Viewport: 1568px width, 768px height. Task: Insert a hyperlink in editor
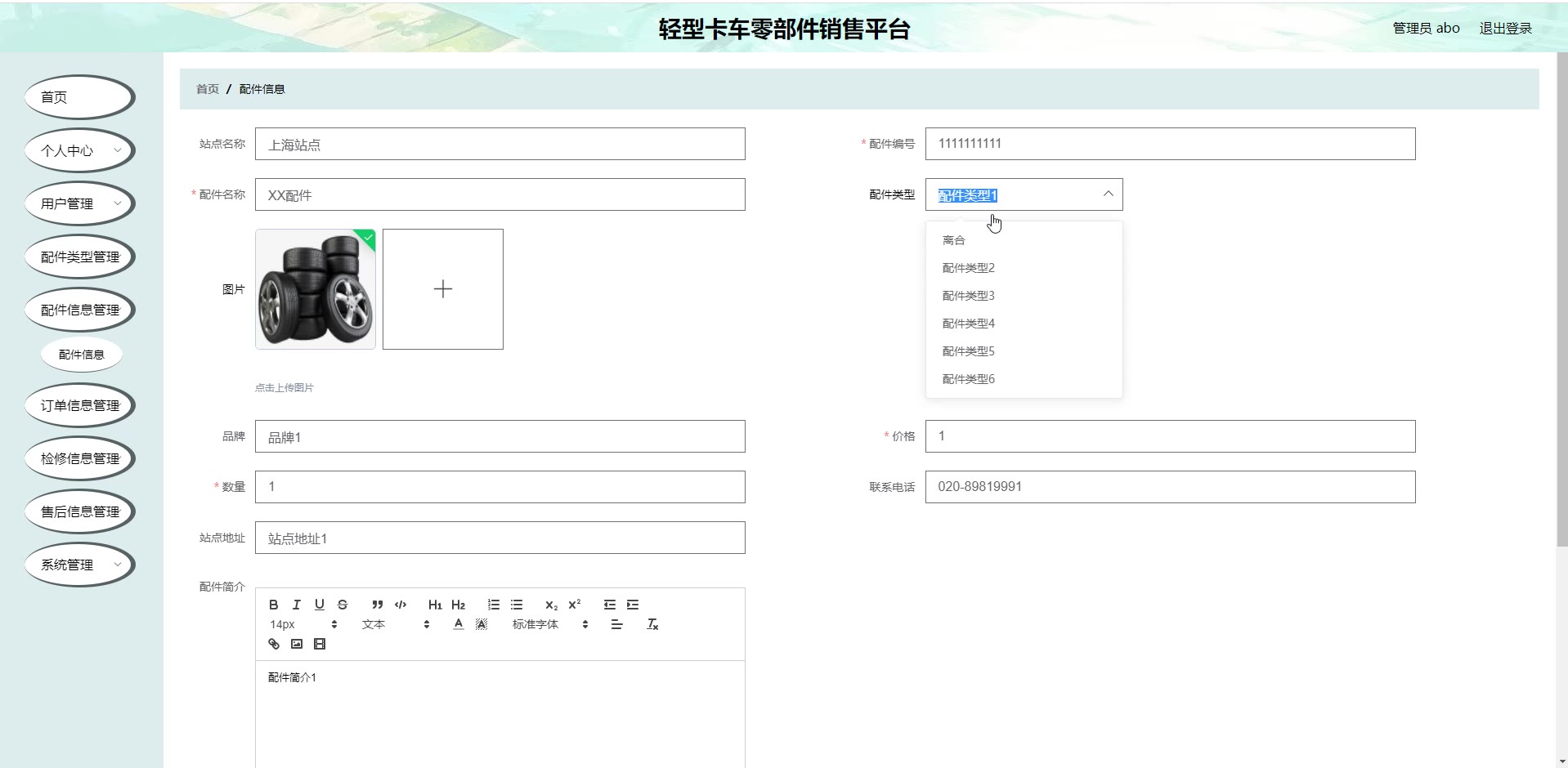tap(274, 644)
